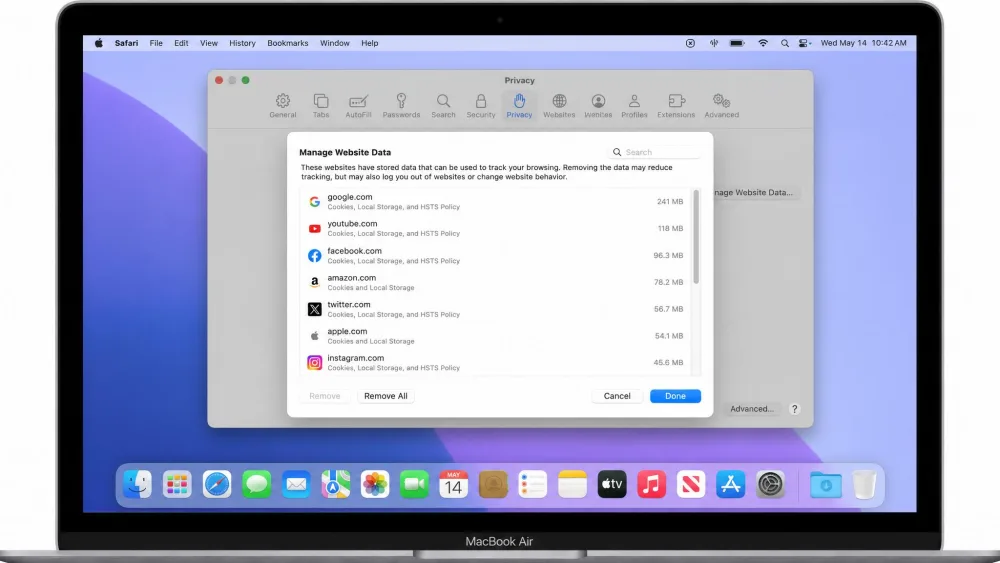Open Safari from the Dock
Screen dimensions: 1000x563
(x=217, y=485)
